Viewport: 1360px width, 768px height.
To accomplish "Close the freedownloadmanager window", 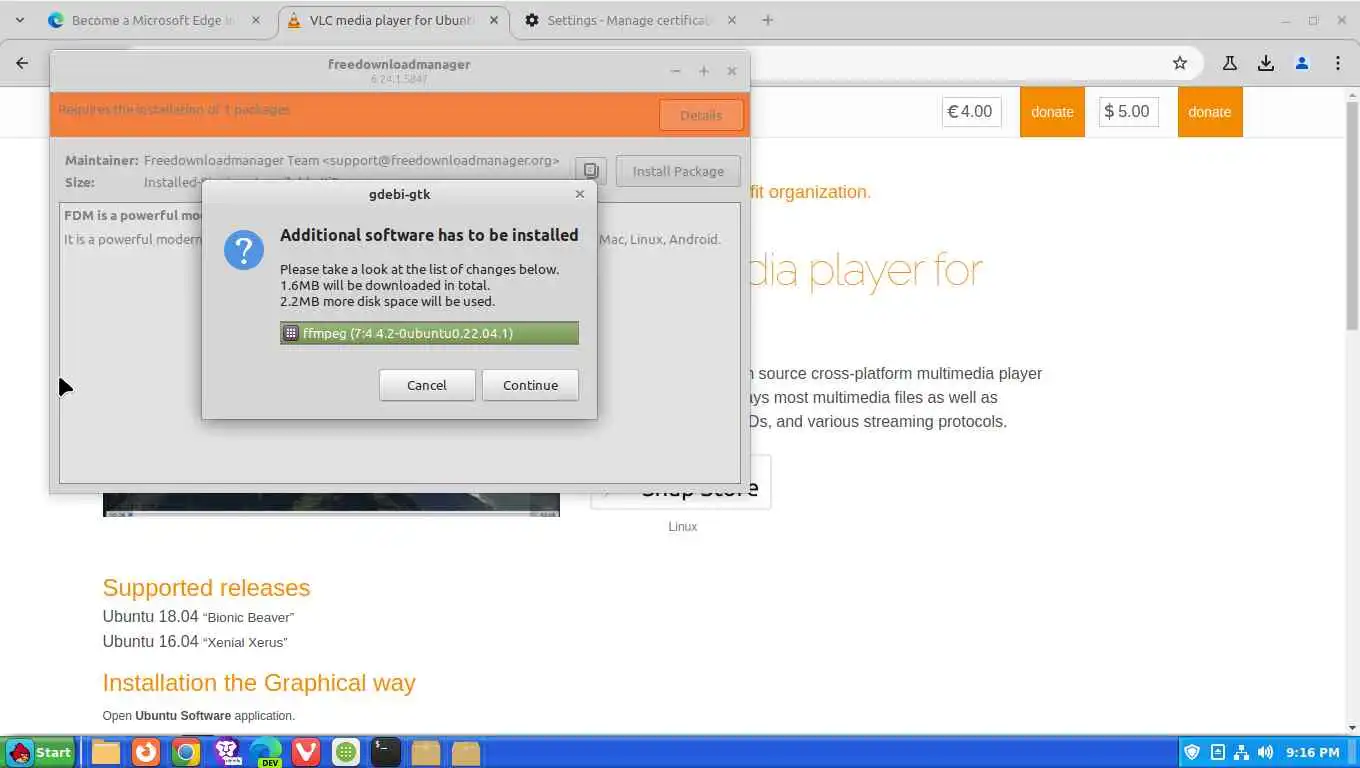I will pos(732,71).
